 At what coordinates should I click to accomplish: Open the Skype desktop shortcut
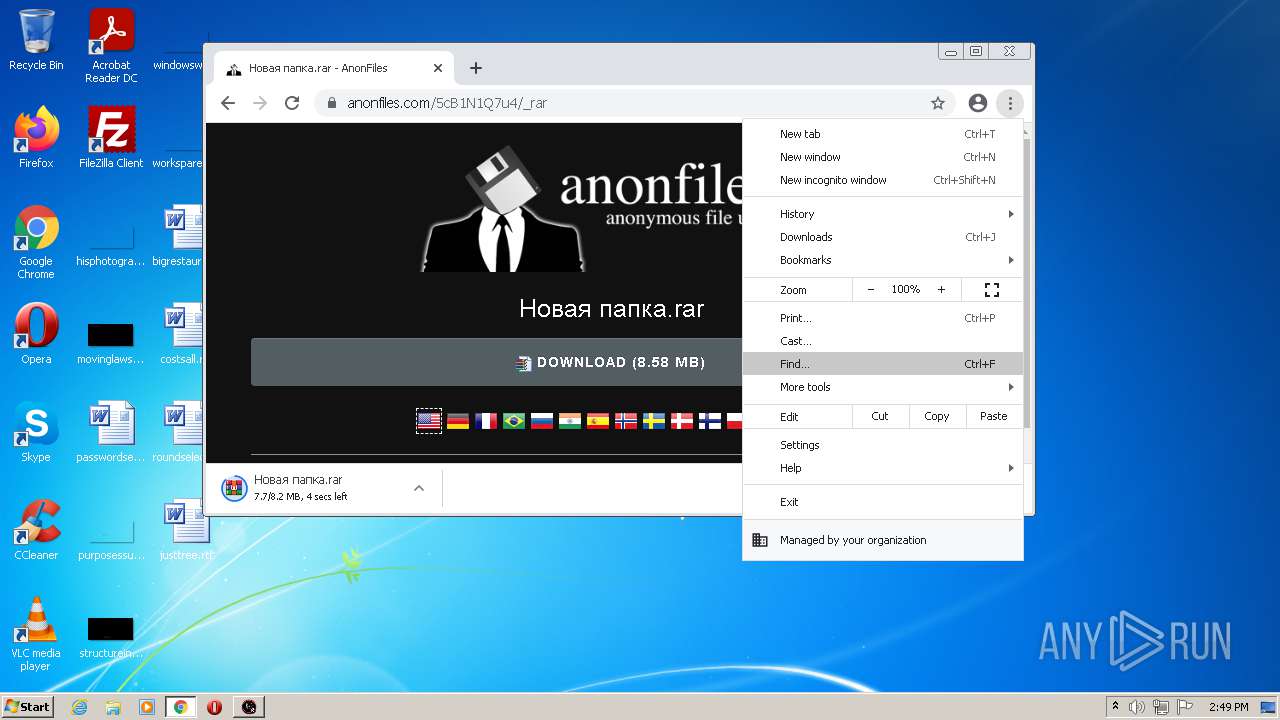(x=36, y=432)
